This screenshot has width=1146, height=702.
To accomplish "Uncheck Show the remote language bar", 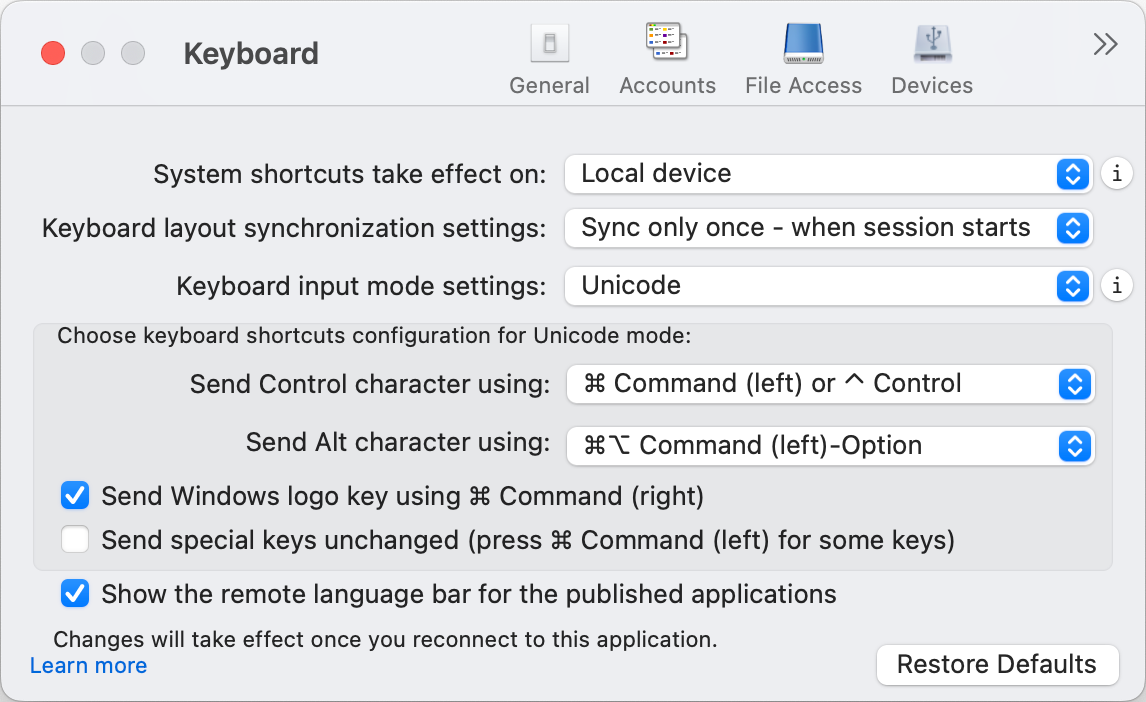I will tap(75, 594).
